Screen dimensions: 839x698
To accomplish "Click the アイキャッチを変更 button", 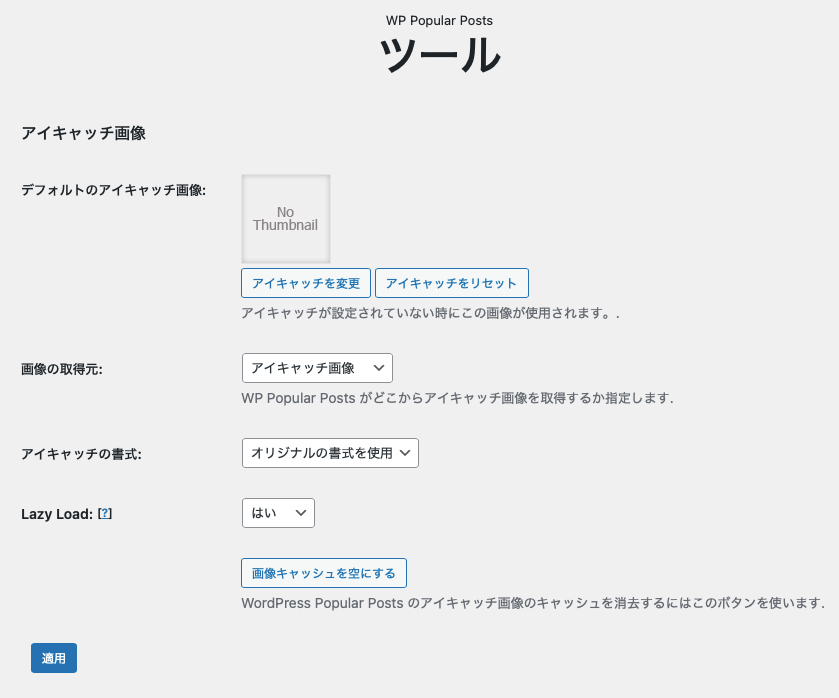I will [306, 283].
